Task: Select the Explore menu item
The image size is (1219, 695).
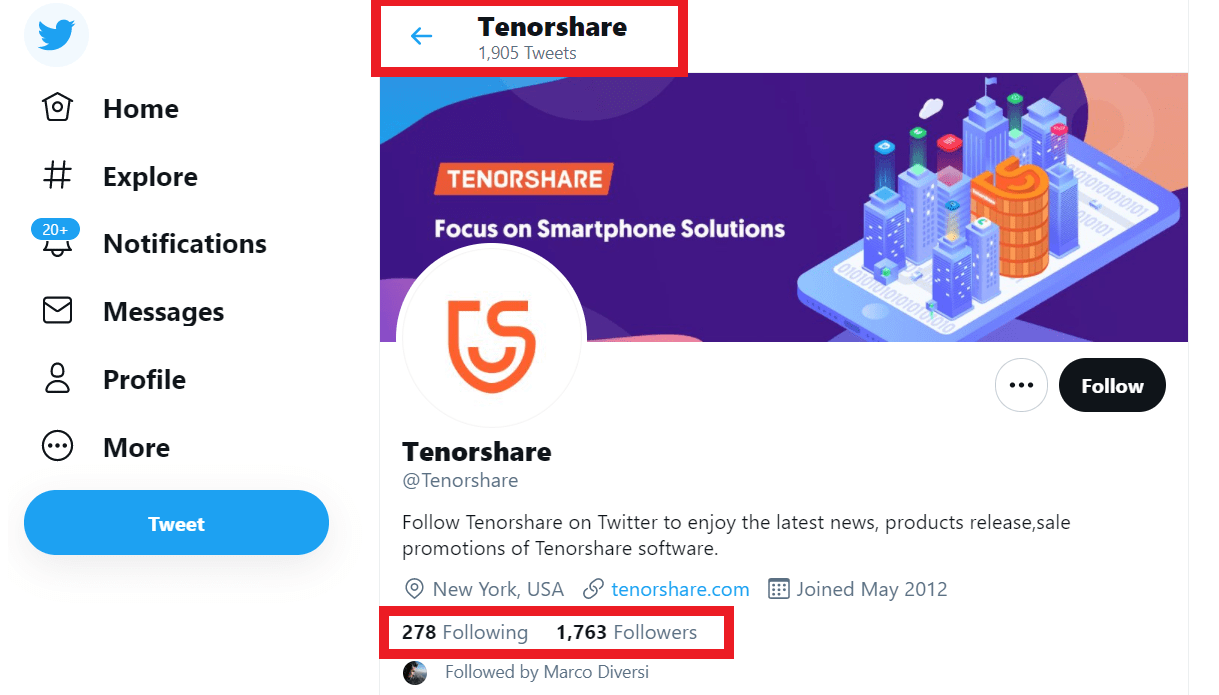Action: [x=150, y=176]
